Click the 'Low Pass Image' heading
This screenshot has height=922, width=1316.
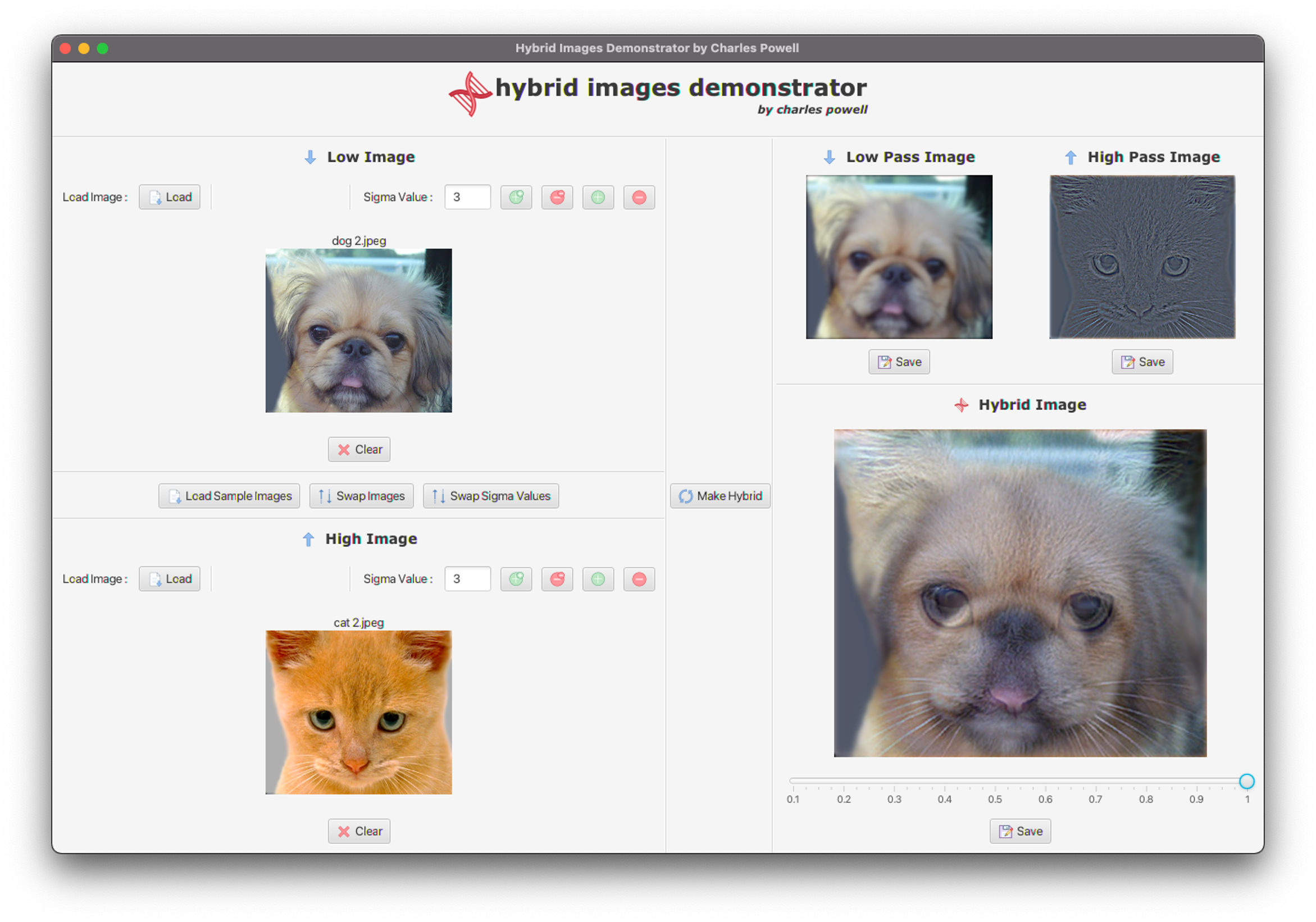910,157
